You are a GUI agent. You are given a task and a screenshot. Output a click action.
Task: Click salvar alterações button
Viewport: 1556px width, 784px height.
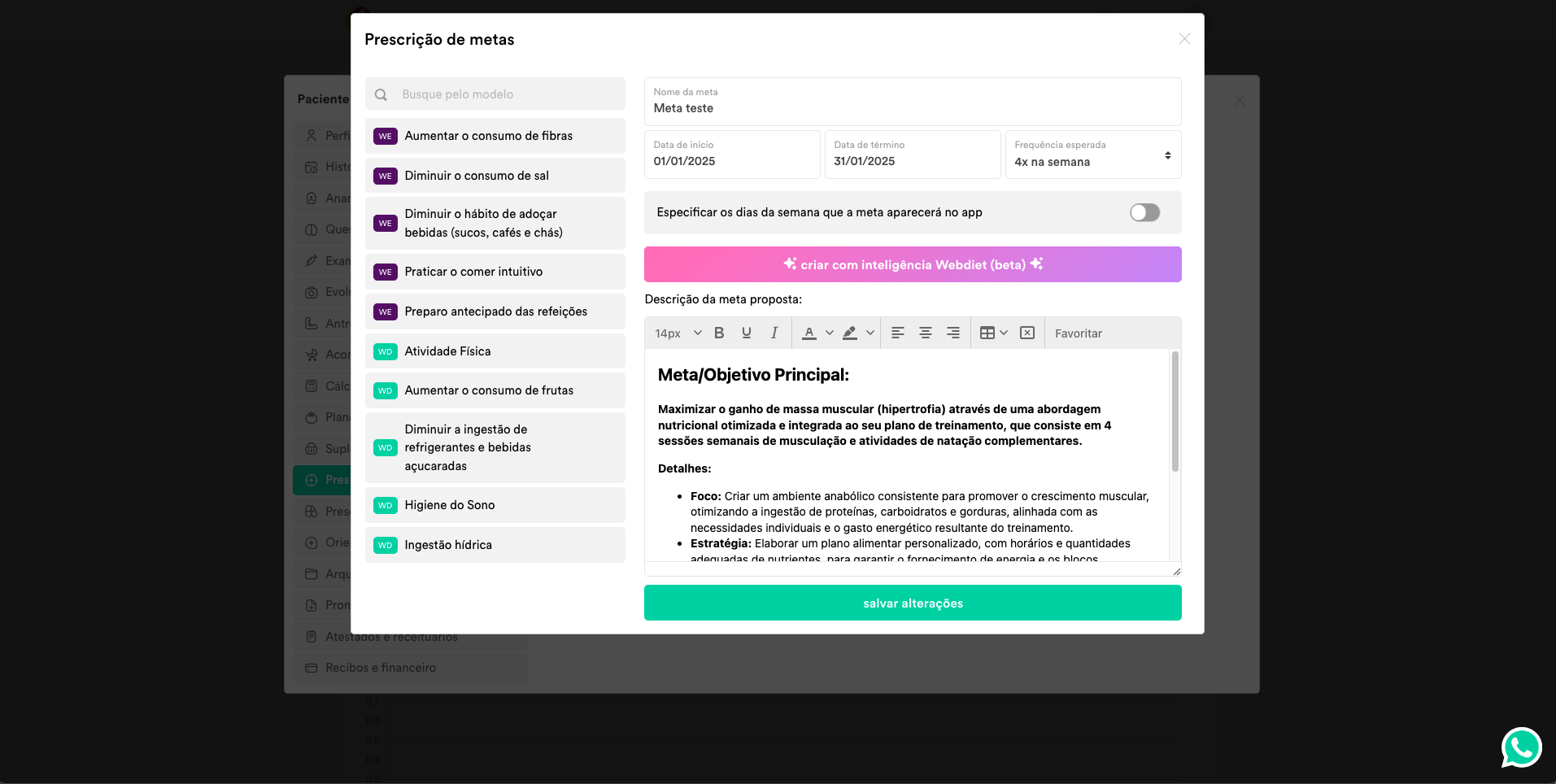pyautogui.click(x=913, y=603)
